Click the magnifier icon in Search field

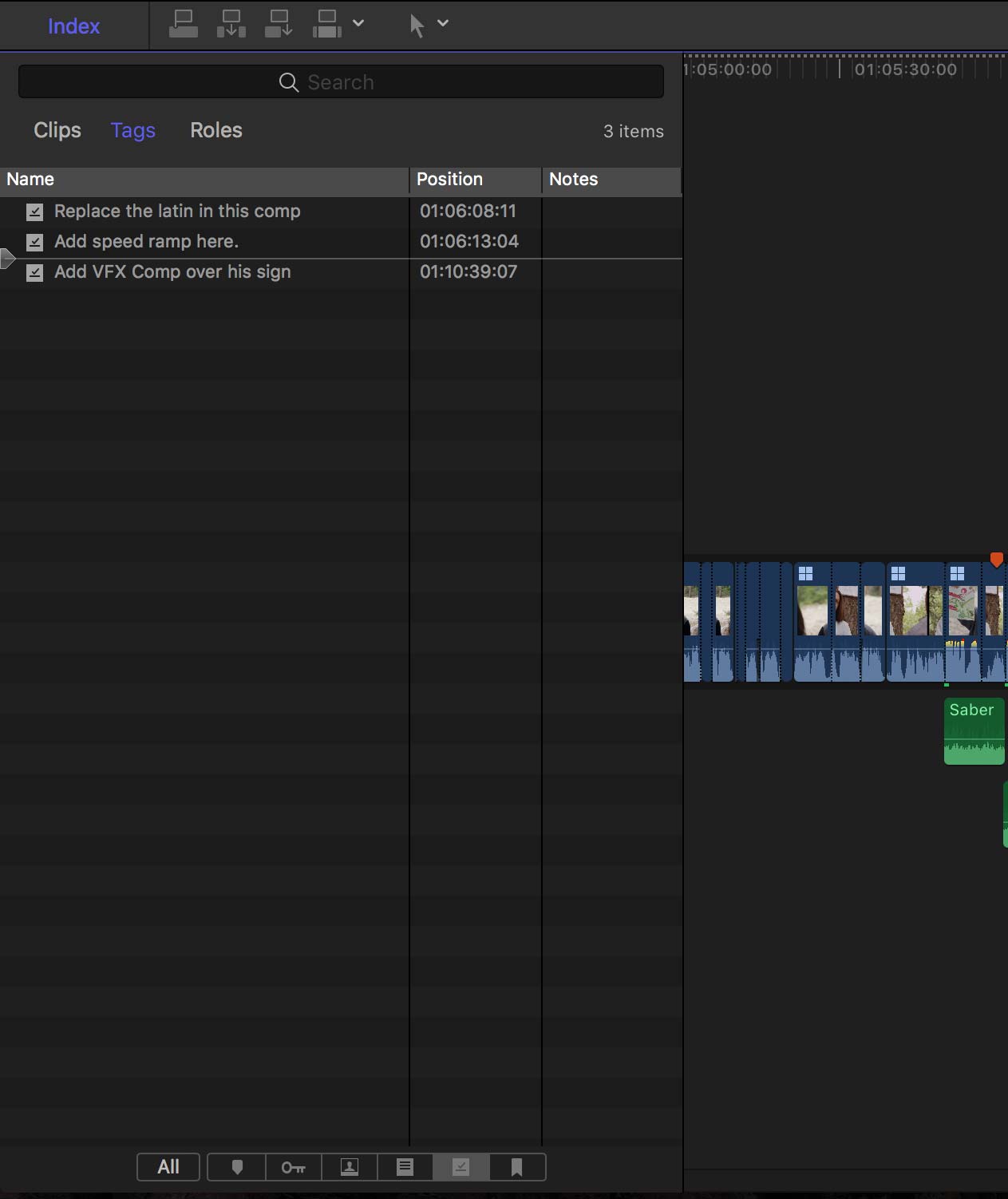[289, 82]
